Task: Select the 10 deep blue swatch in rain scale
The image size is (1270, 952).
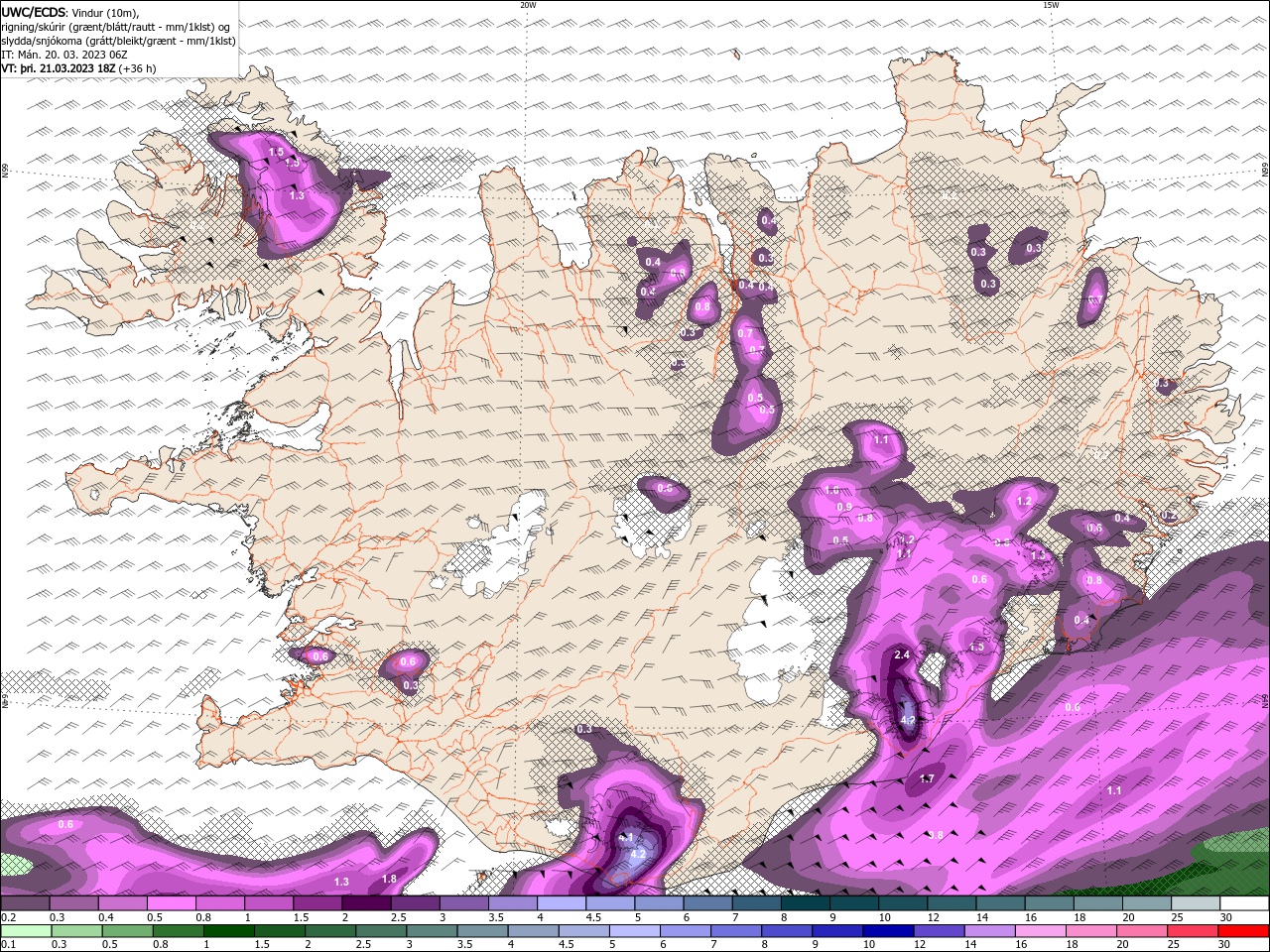Action: point(889,931)
